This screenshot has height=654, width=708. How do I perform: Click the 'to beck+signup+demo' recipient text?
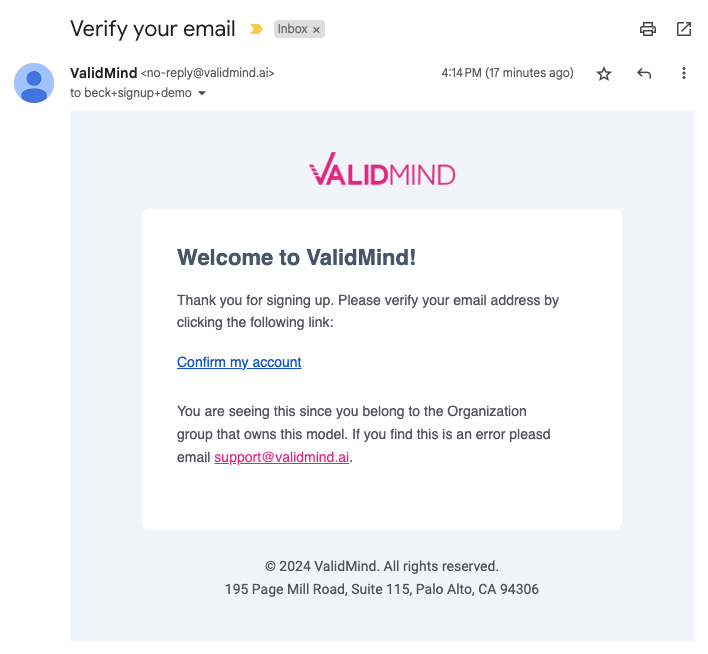point(132,93)
